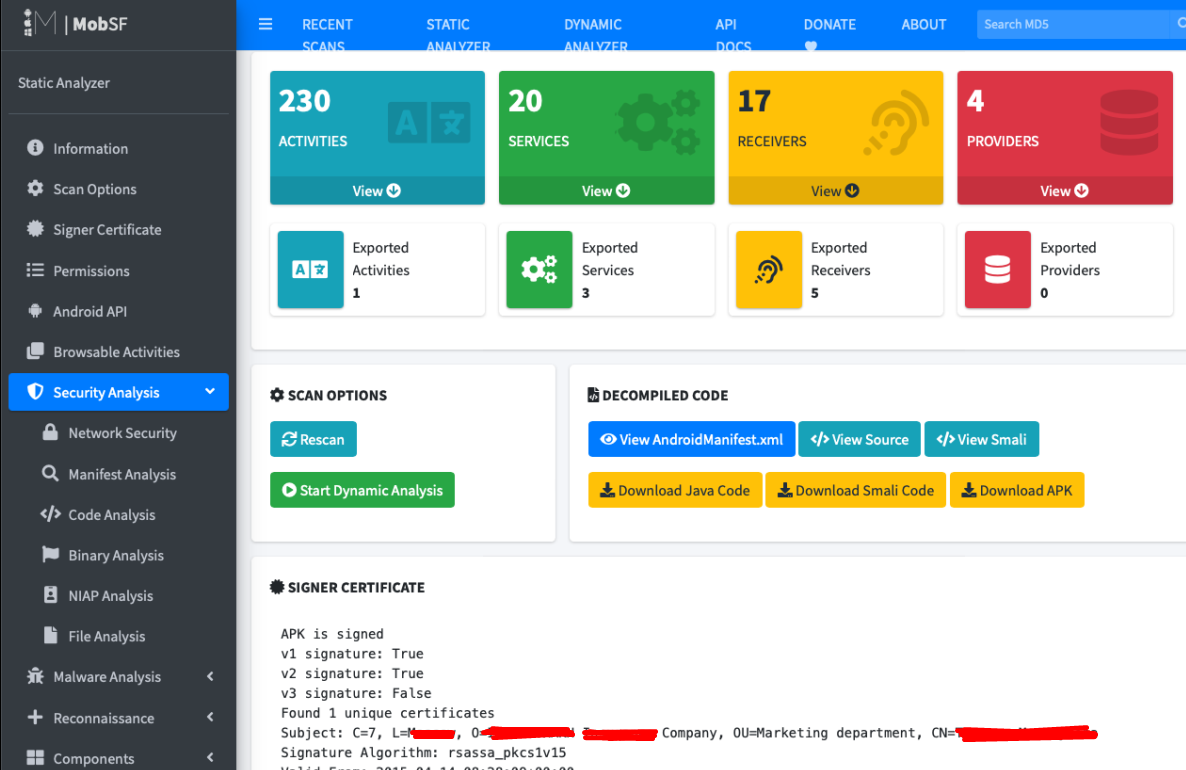
Task: Click the MobSF logo icon
Action: pyautogui.click(x=39, y=23)
